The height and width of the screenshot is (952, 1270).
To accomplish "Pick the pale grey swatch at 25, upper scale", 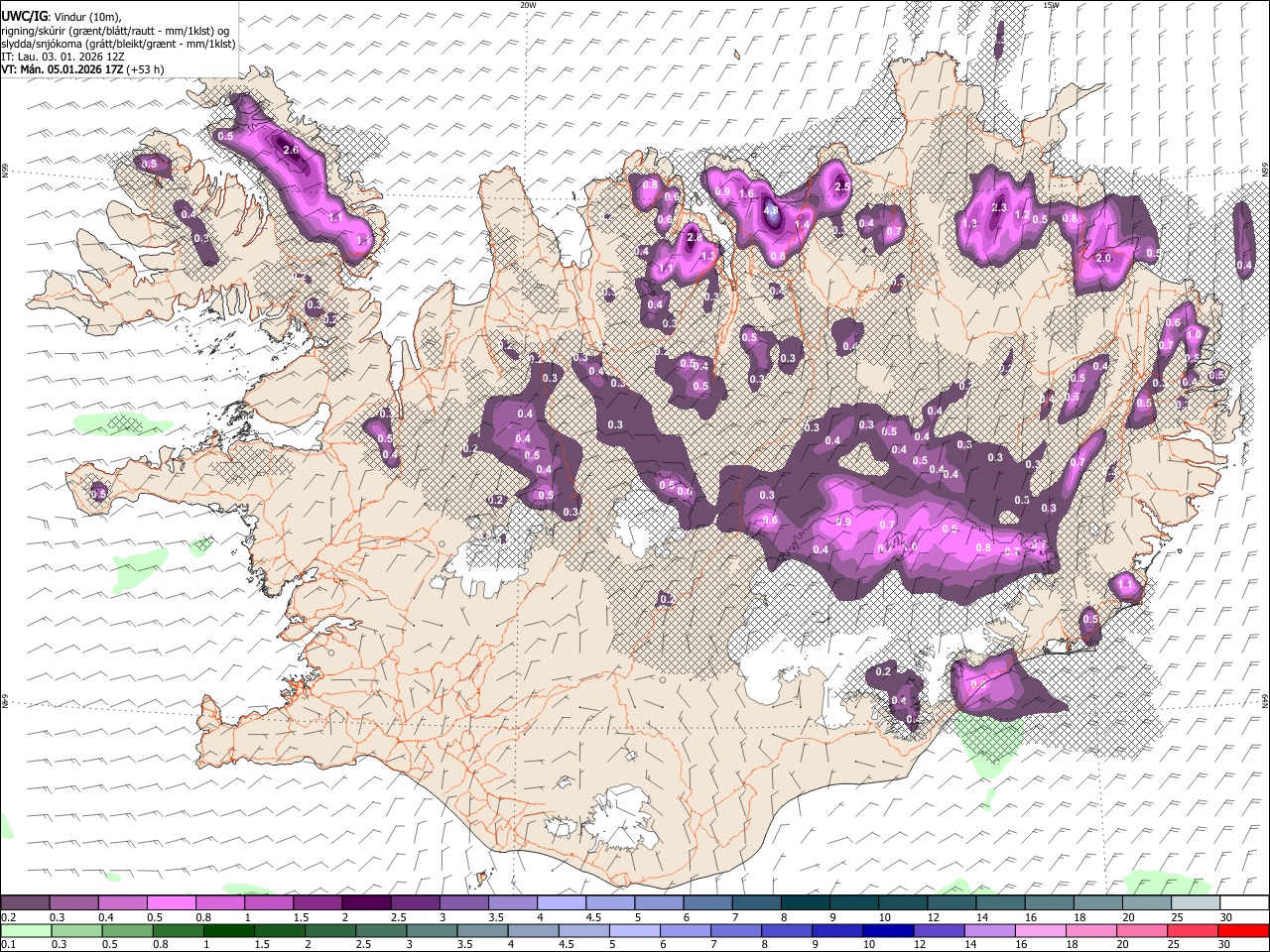I will (x=1197, y=903).
